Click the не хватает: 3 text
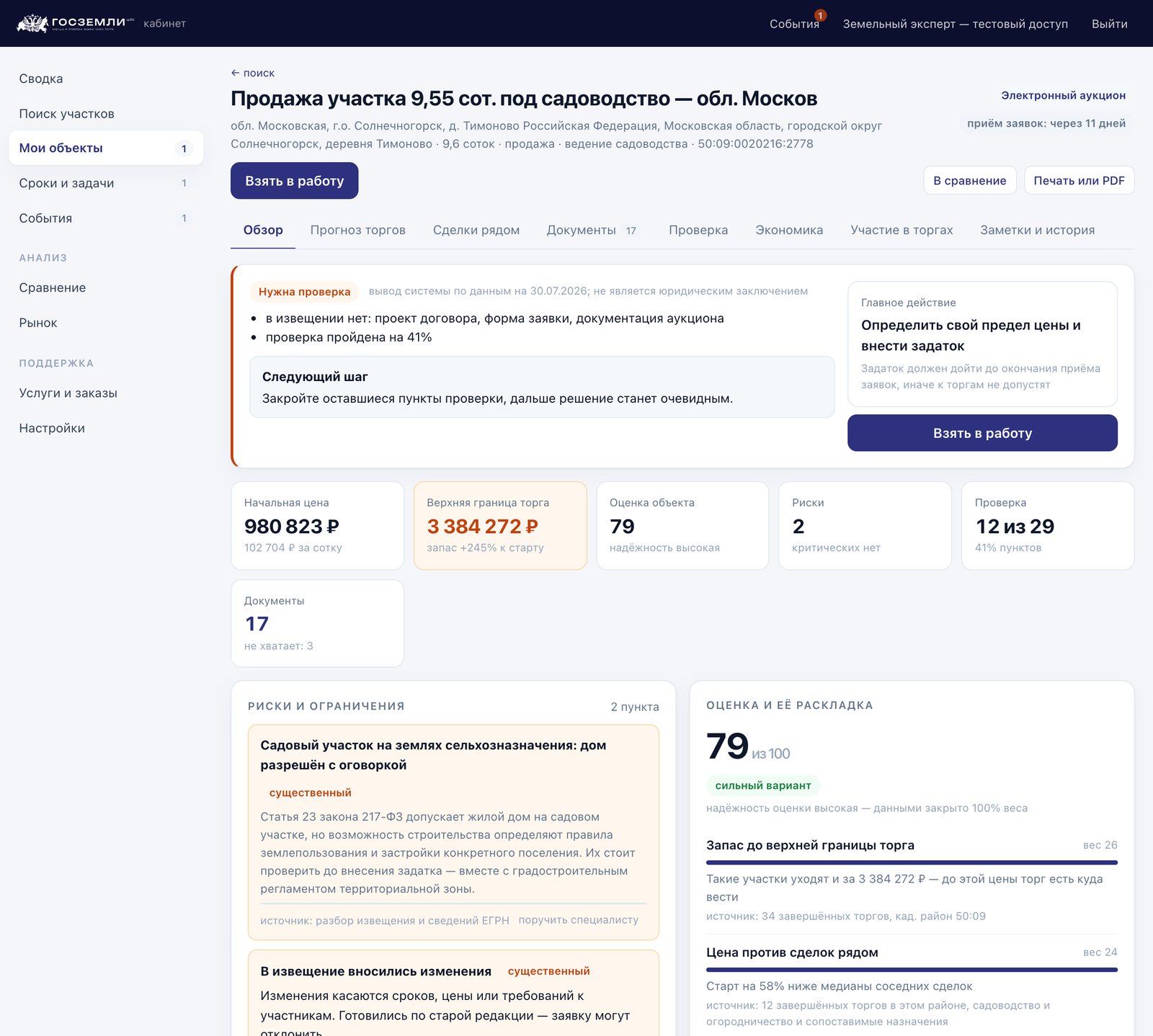1153x1036 pixels. click(x=278, y=646)
